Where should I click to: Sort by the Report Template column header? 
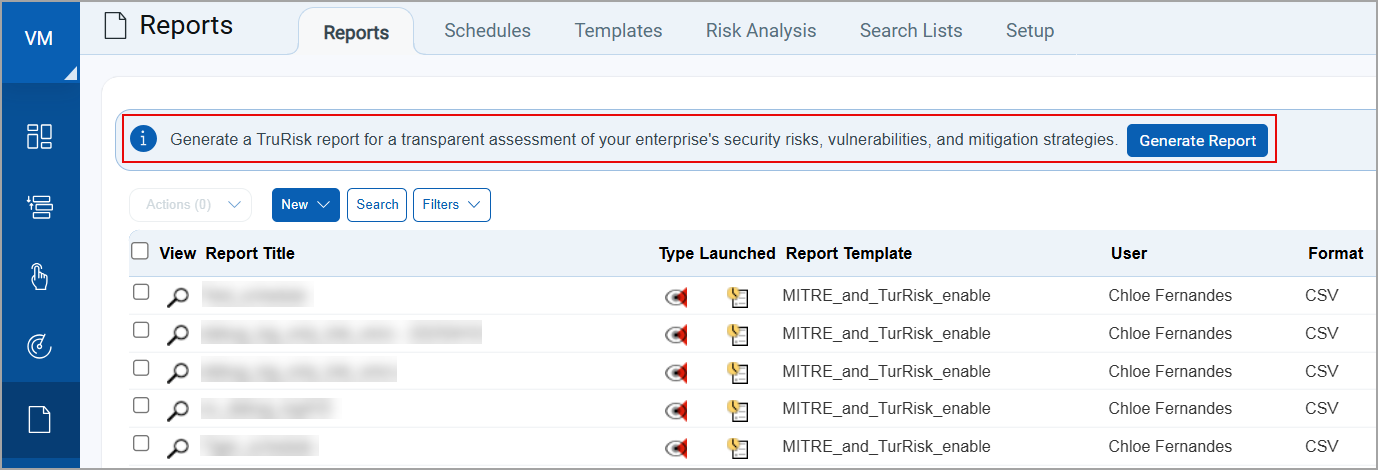(x=849, y=253)
